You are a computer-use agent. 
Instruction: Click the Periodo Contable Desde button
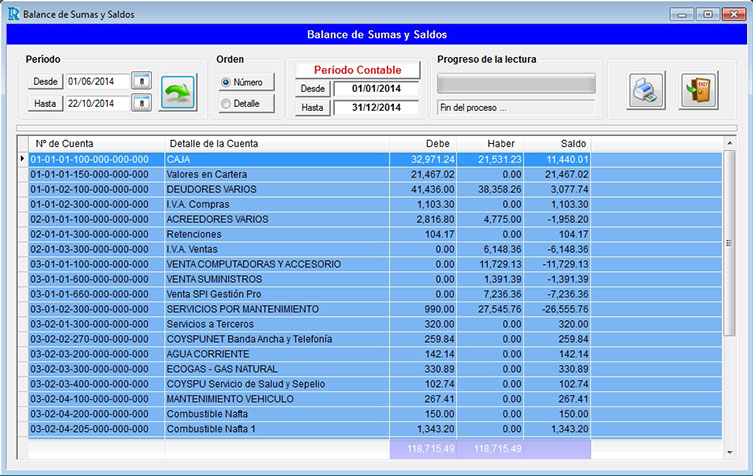pos(313,89)
